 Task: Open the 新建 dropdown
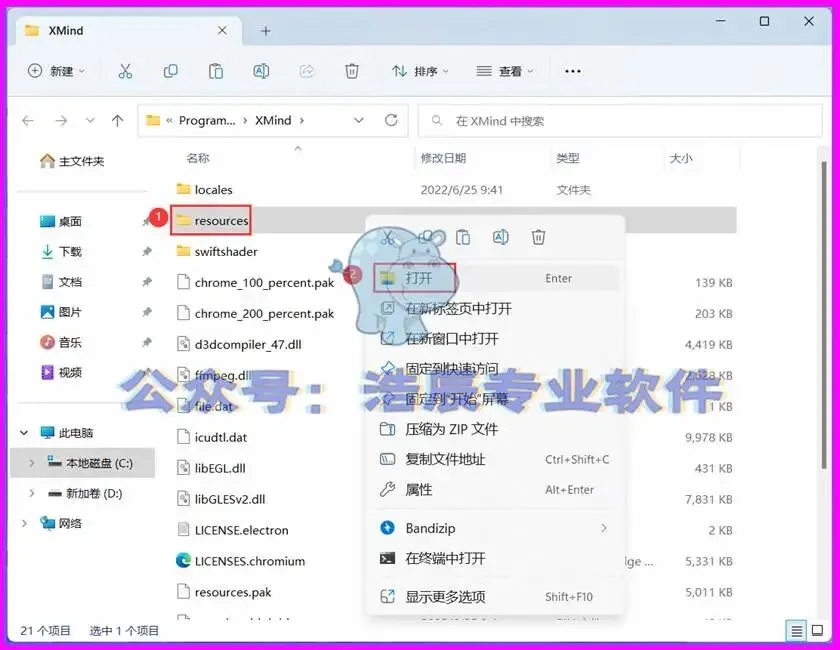click(x=56, y=71)
